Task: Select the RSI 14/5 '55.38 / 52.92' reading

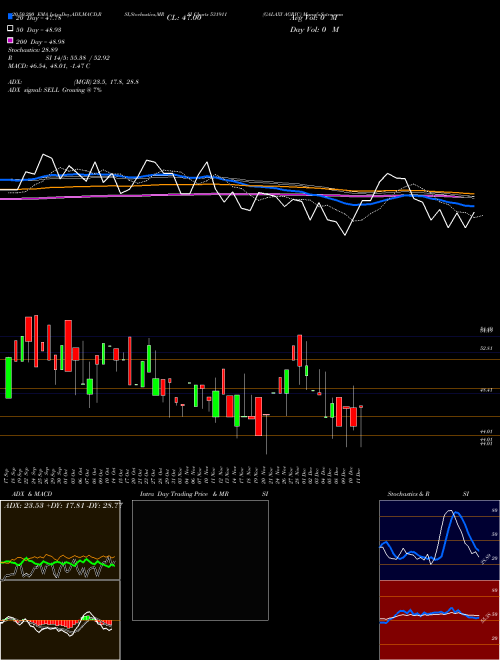Action: [91, 58]
